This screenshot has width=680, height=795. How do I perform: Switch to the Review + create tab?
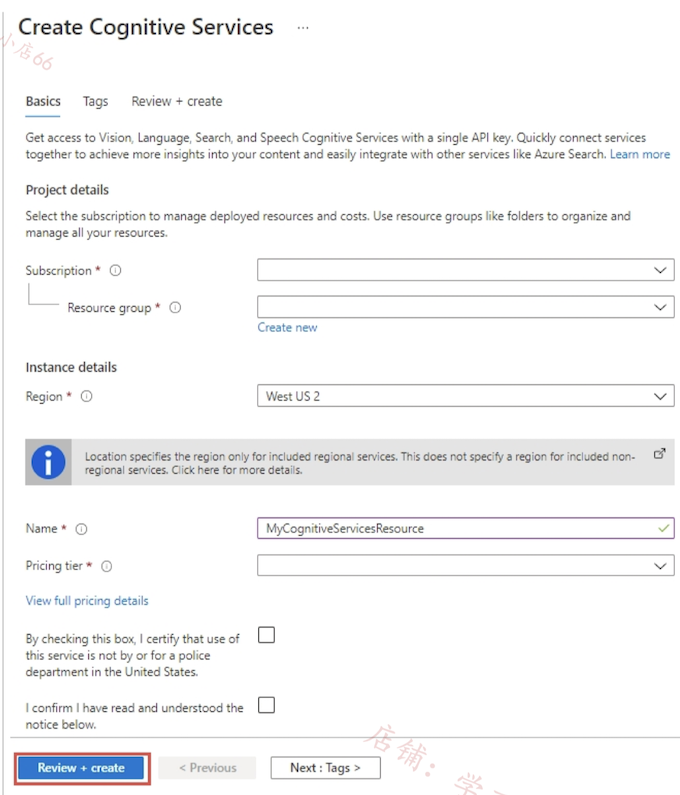[176, 101]
